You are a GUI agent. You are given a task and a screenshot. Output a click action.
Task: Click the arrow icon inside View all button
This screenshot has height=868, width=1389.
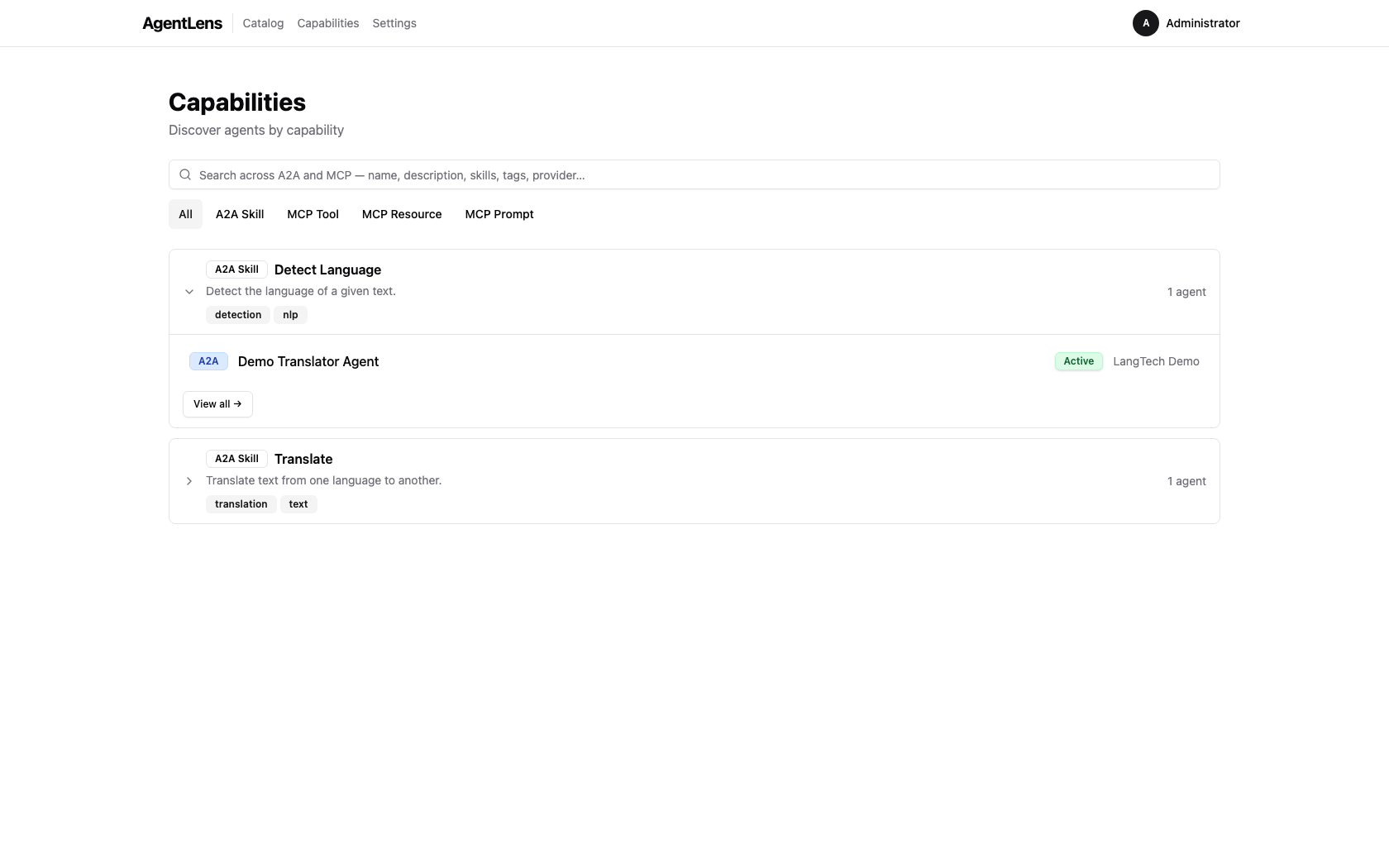[239, 404]
